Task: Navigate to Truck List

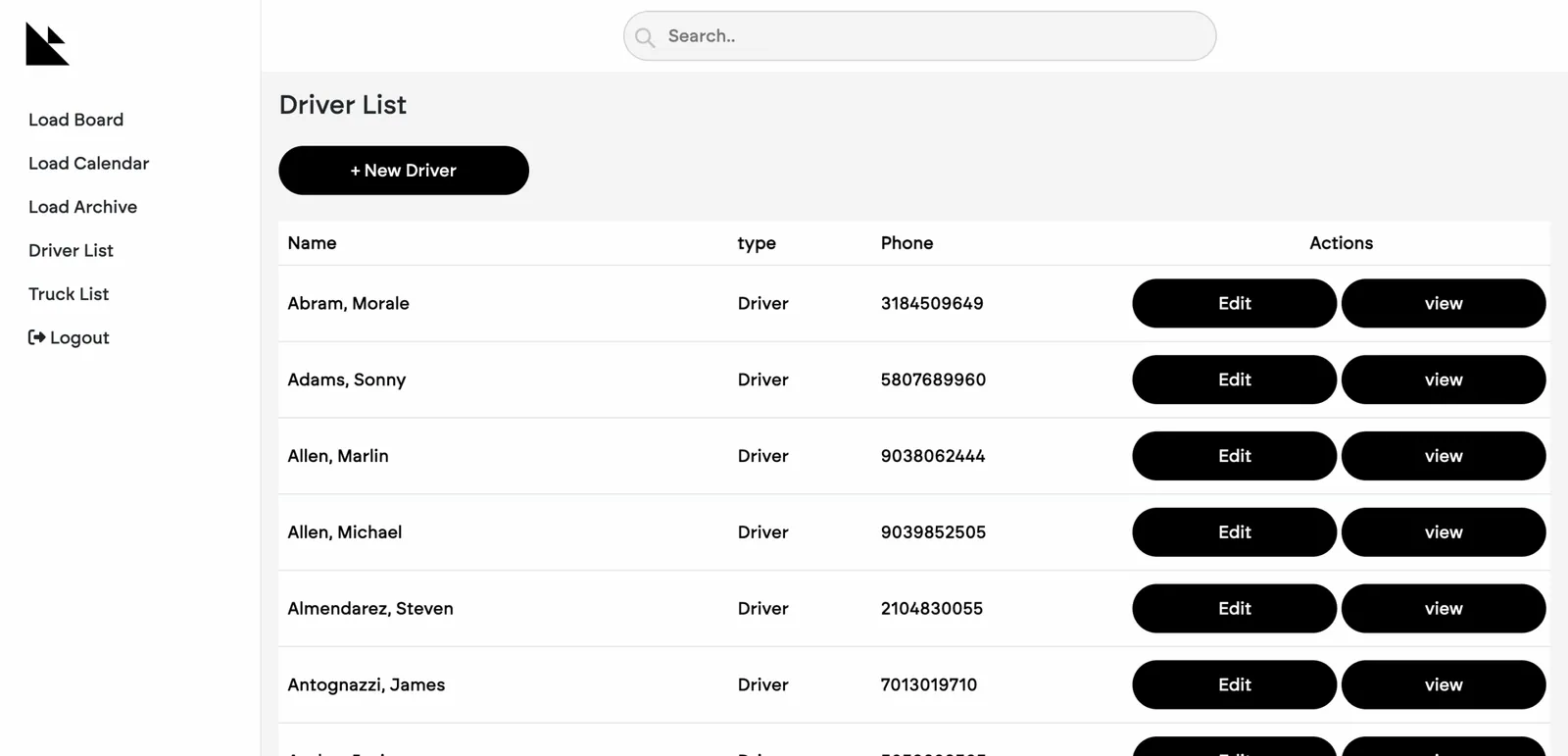Action: [x=69, y=294]
